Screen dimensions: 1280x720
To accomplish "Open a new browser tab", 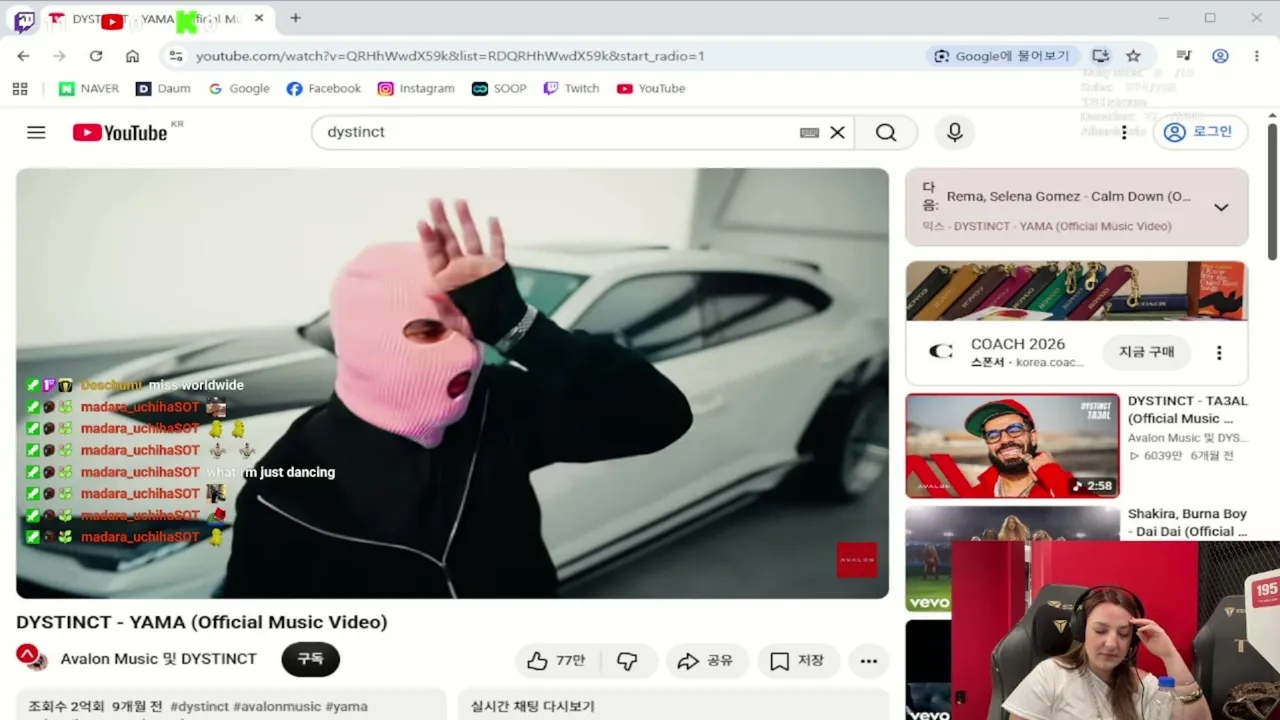I will pos(295,18).
